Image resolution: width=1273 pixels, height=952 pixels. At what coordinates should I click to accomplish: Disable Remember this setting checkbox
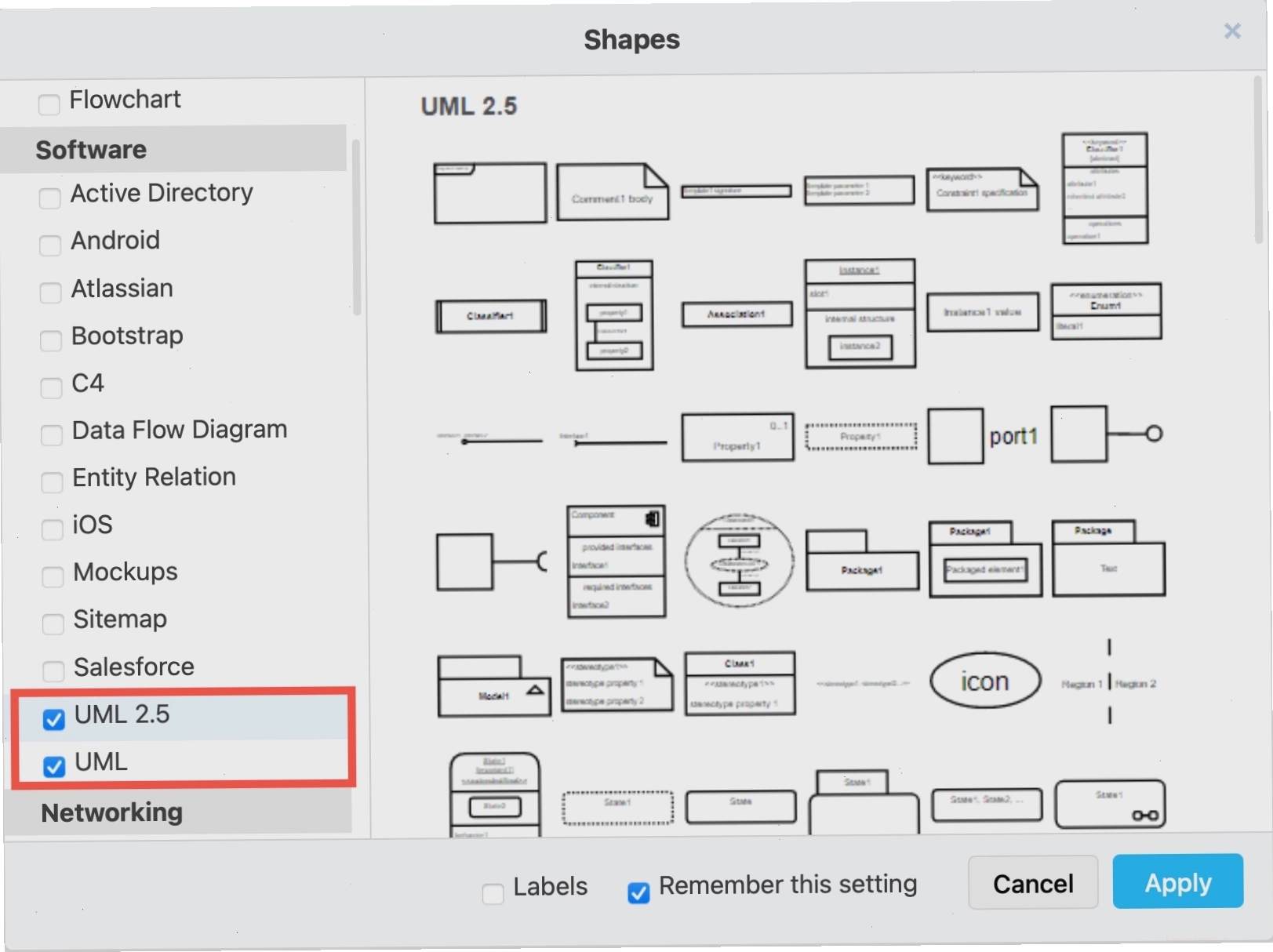[x=638, y=892]
